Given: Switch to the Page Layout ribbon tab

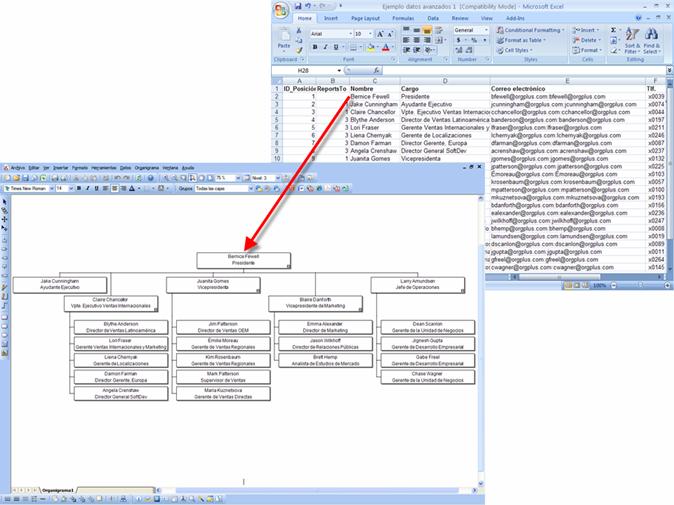Looking at the screenshot, I should pos(365,18).
